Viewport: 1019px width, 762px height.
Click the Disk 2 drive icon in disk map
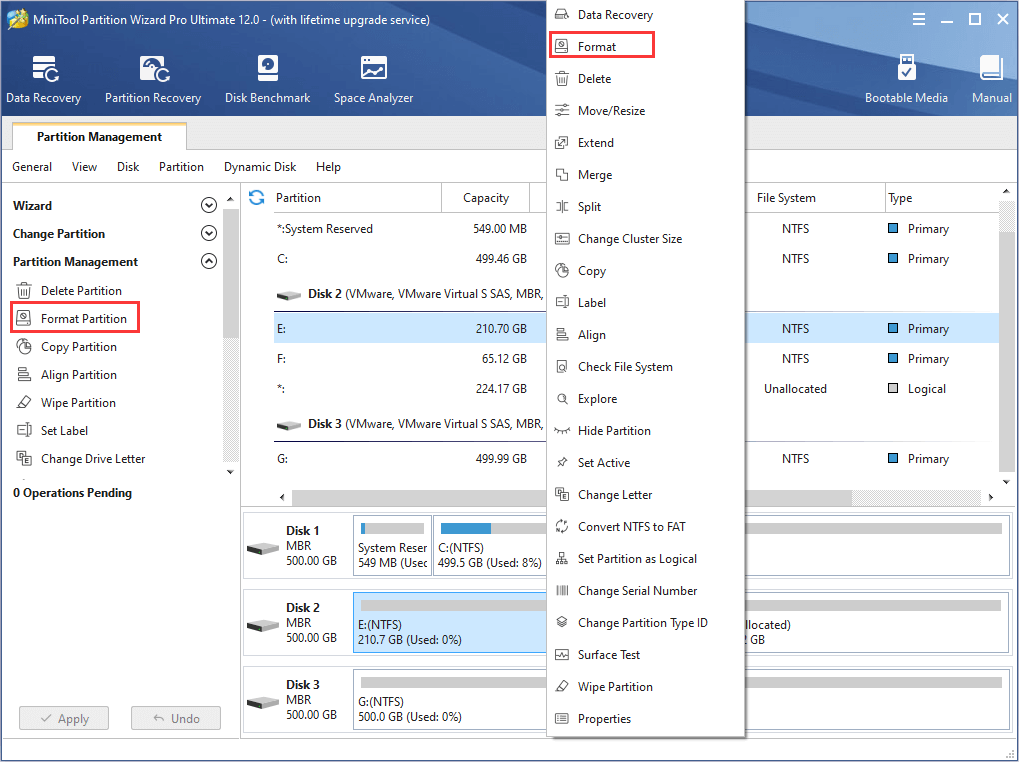pos(263,626)
